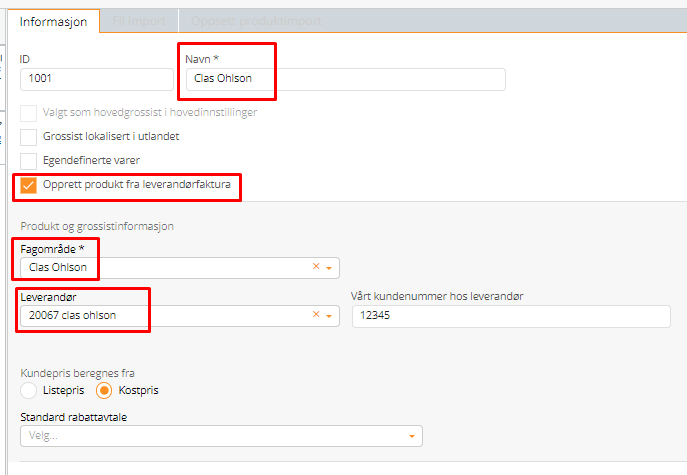
Task: Enable Grossist lokalisert i utlandet checkbox
Action: pos(29,136)
